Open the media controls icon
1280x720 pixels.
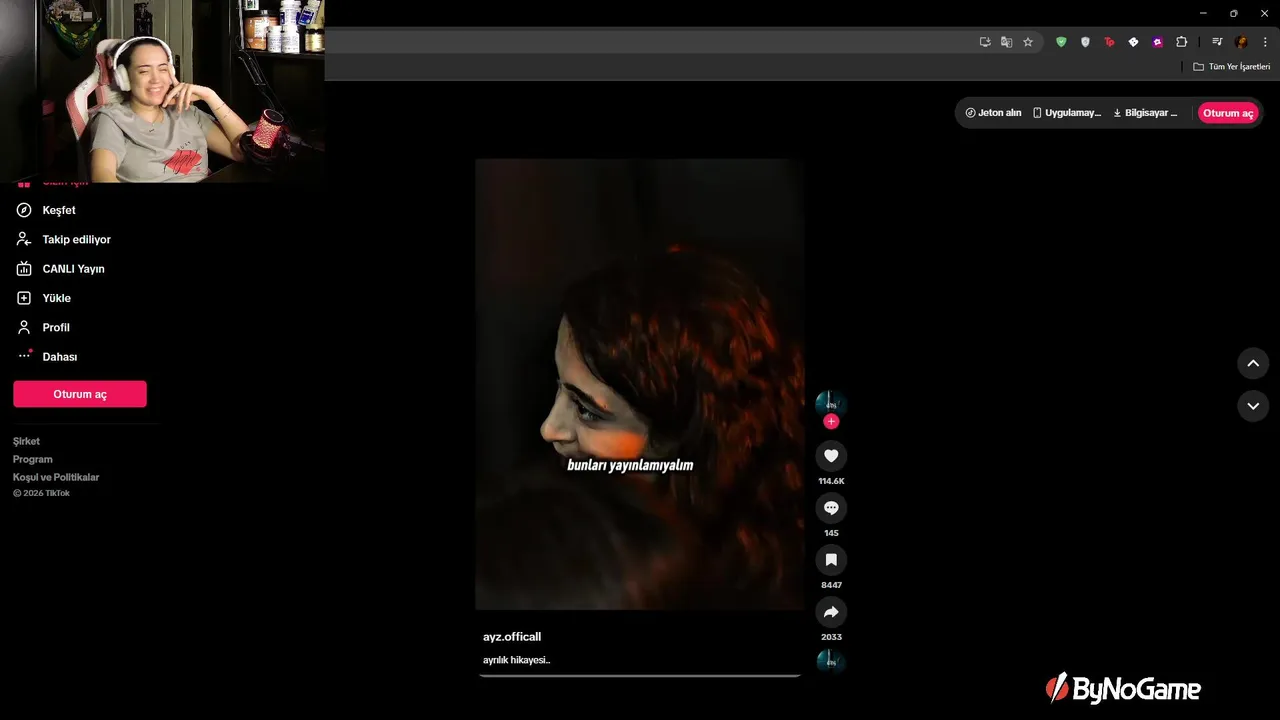point(1217,42)
